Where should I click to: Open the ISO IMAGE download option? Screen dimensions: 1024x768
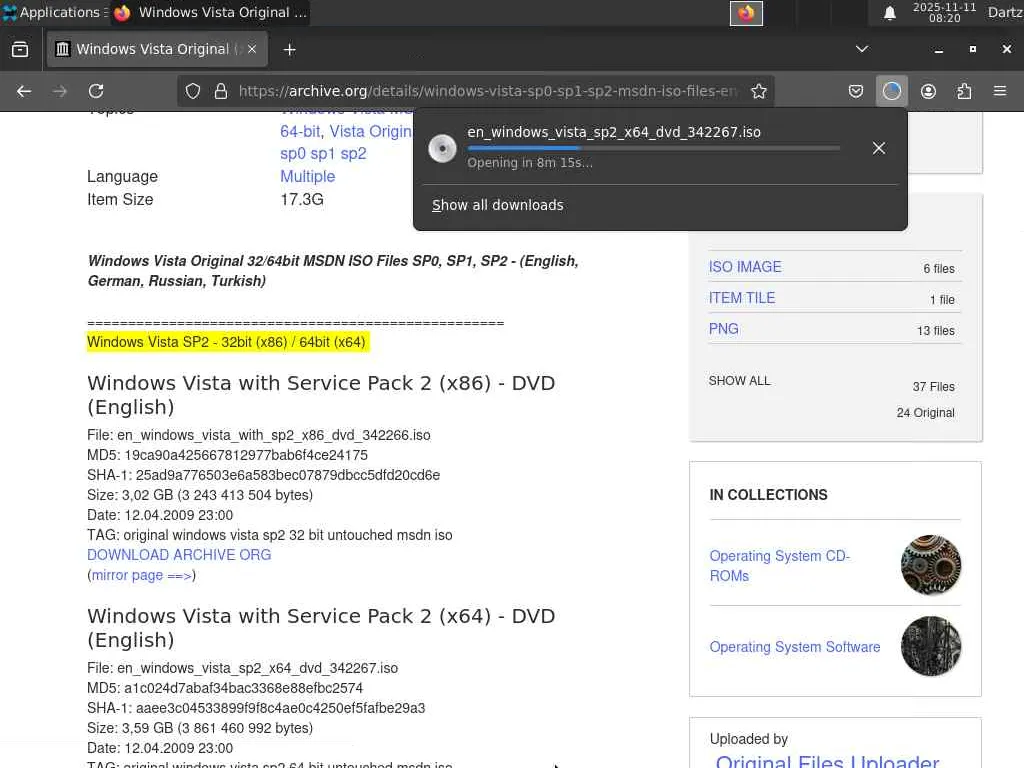point(745,267)
